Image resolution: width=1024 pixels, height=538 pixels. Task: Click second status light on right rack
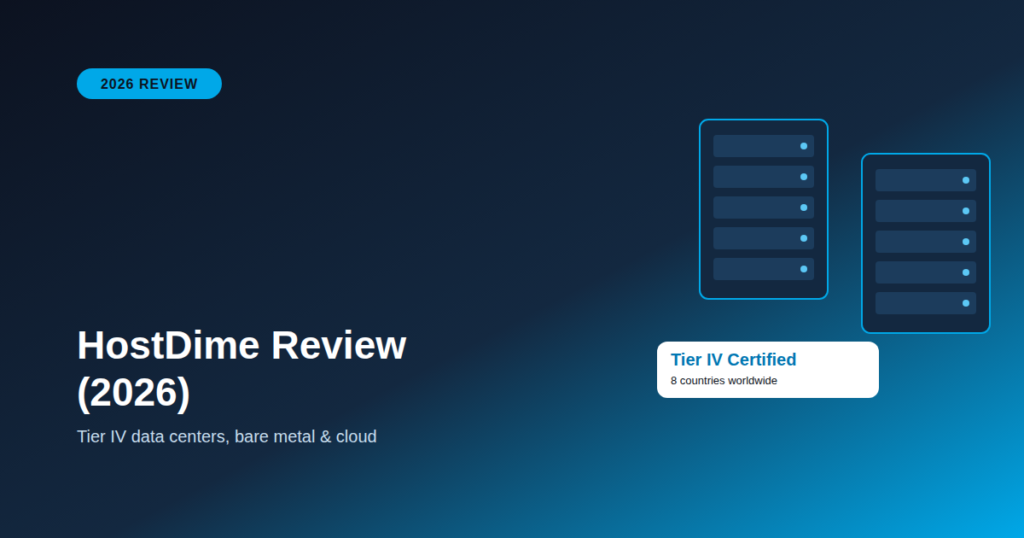click(x=966, y=211)
